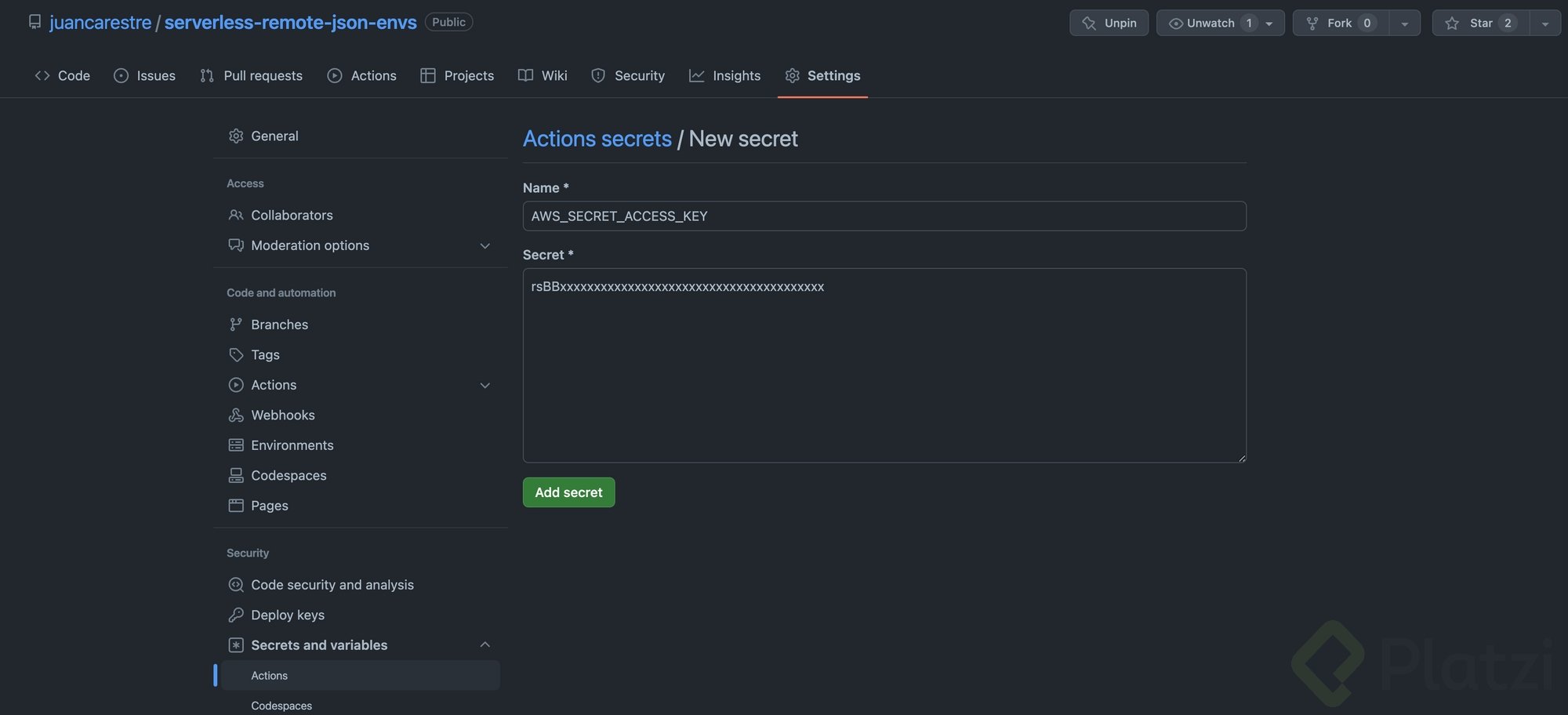Screen dimensions: 1568x715
Task: Open Deploy keys settings
Action: 361,615
